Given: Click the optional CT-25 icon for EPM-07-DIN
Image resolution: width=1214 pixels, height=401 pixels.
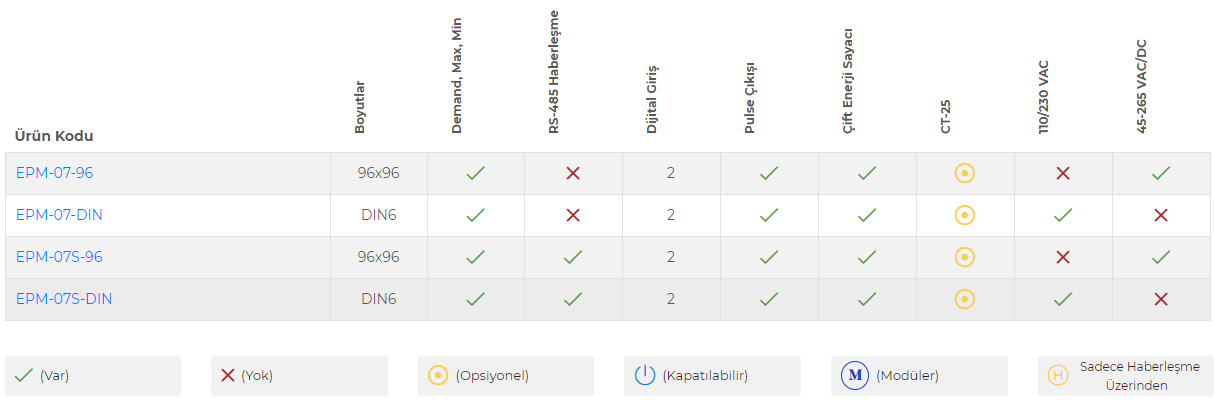Looking at the screenshot, I should click(x=965, y=215).
